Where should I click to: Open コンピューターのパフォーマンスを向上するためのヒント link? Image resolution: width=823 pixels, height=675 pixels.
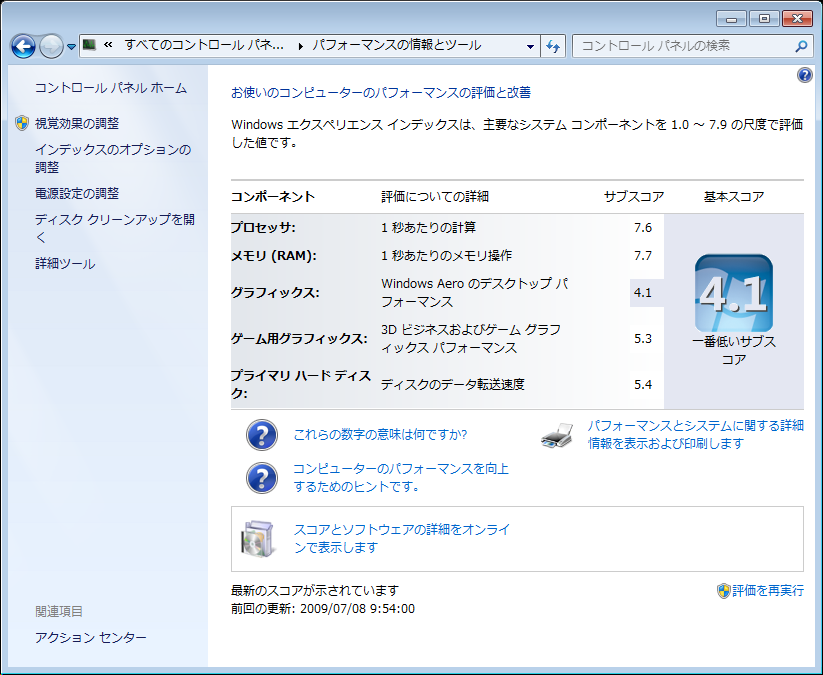pos(401,478)
